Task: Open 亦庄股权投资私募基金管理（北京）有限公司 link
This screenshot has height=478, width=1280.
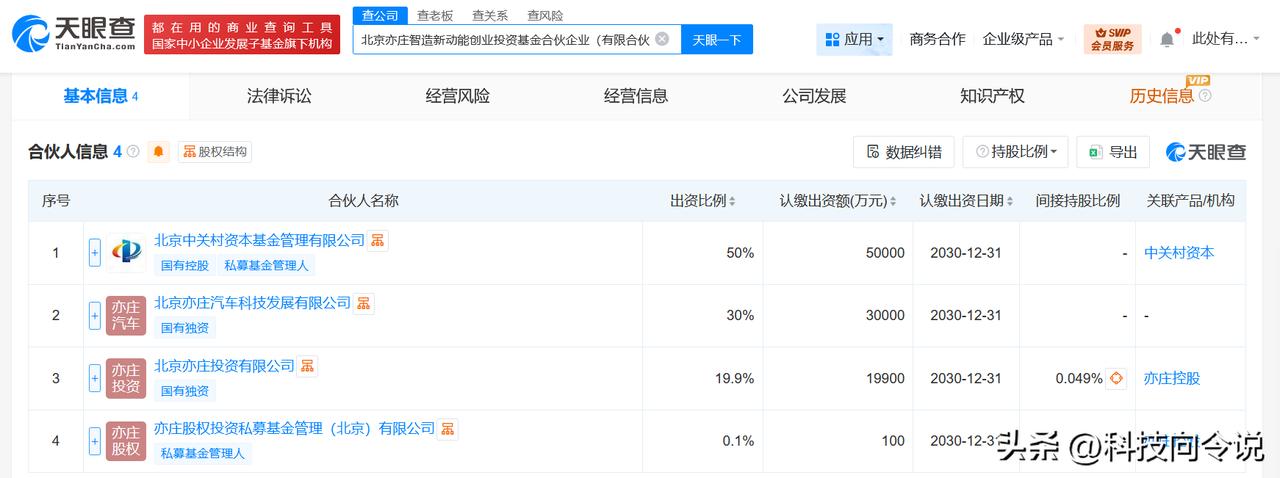Action: click(x=295, y=429)
